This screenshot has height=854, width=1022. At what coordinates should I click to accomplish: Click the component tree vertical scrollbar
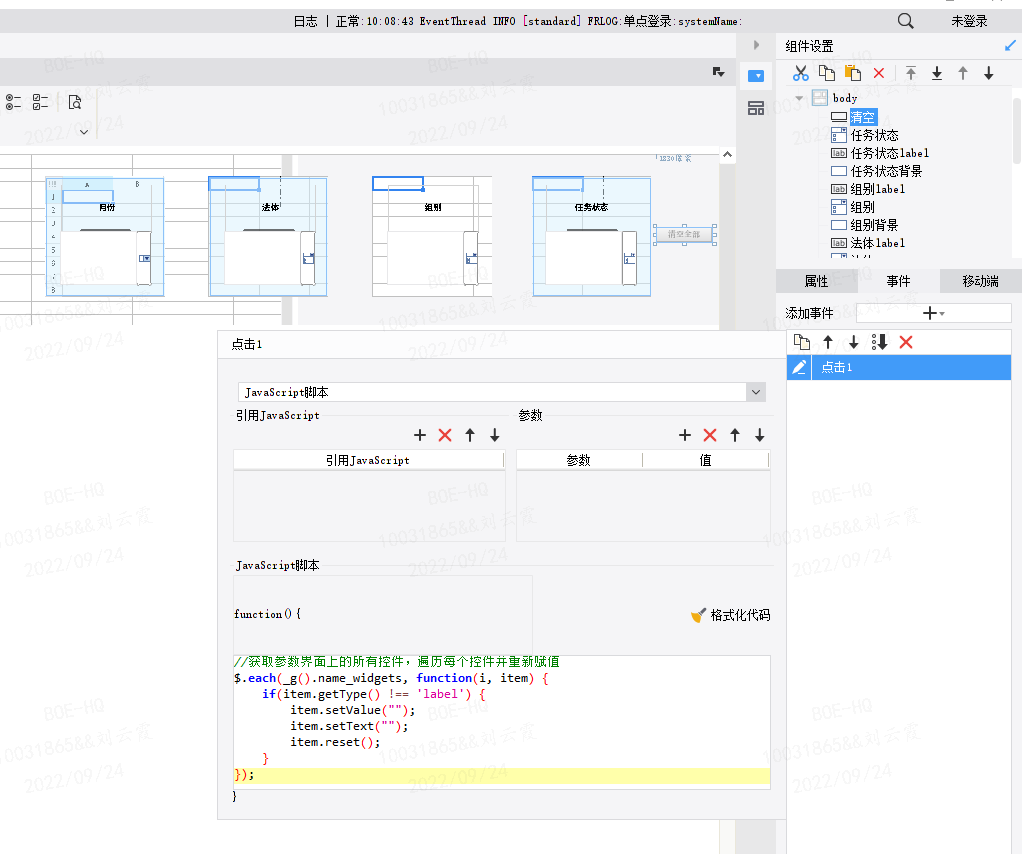pyautogui.click(x=1017, y=130)
